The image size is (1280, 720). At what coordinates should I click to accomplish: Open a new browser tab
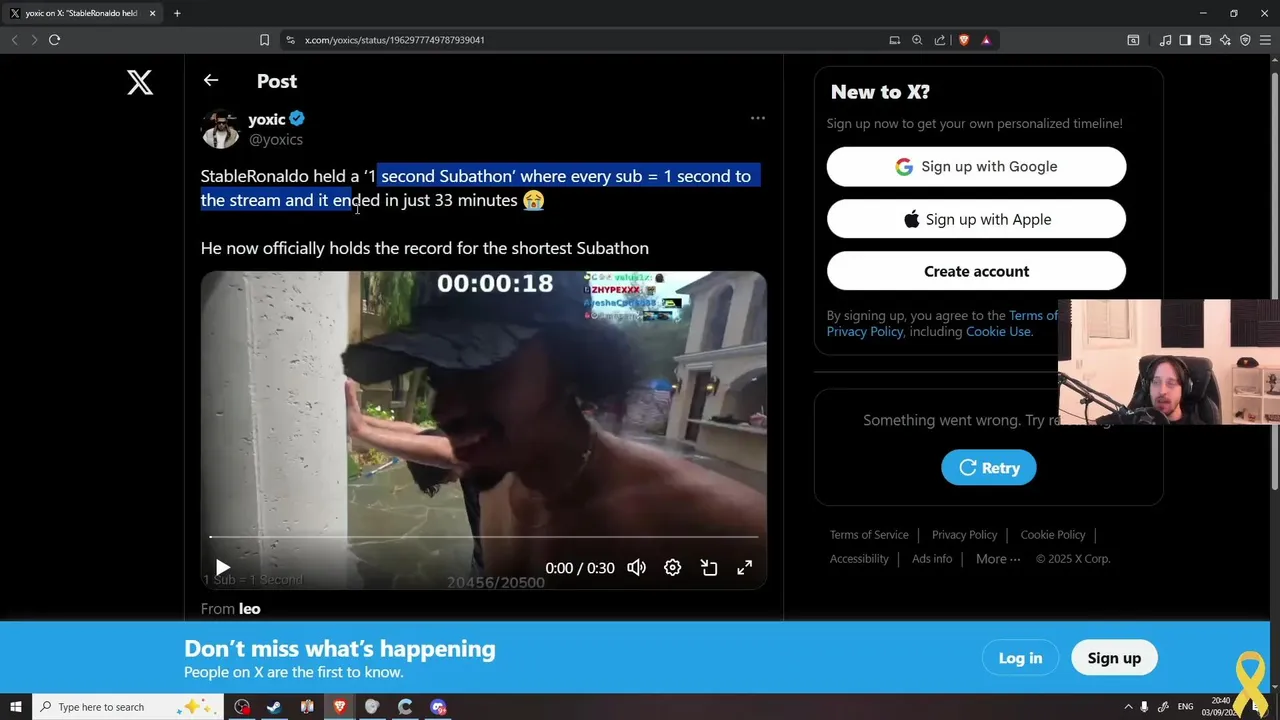[177, 13]
